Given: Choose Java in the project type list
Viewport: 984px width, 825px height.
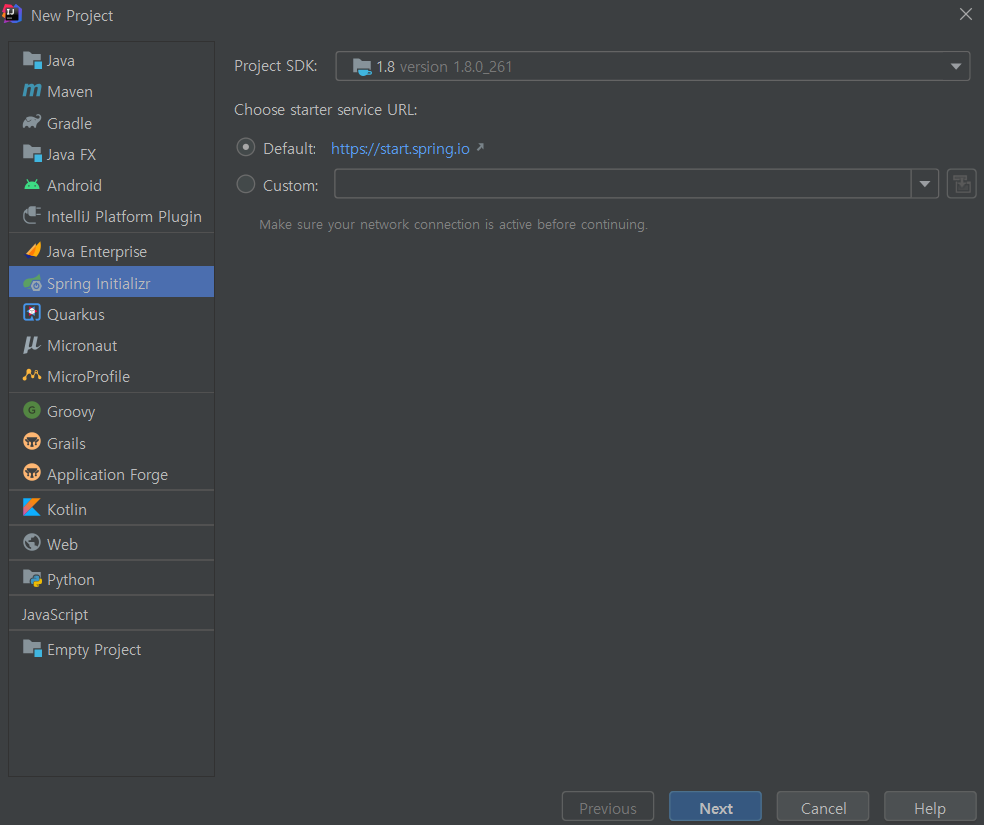Looking at the screenshot, I should (x=112, y=60).
